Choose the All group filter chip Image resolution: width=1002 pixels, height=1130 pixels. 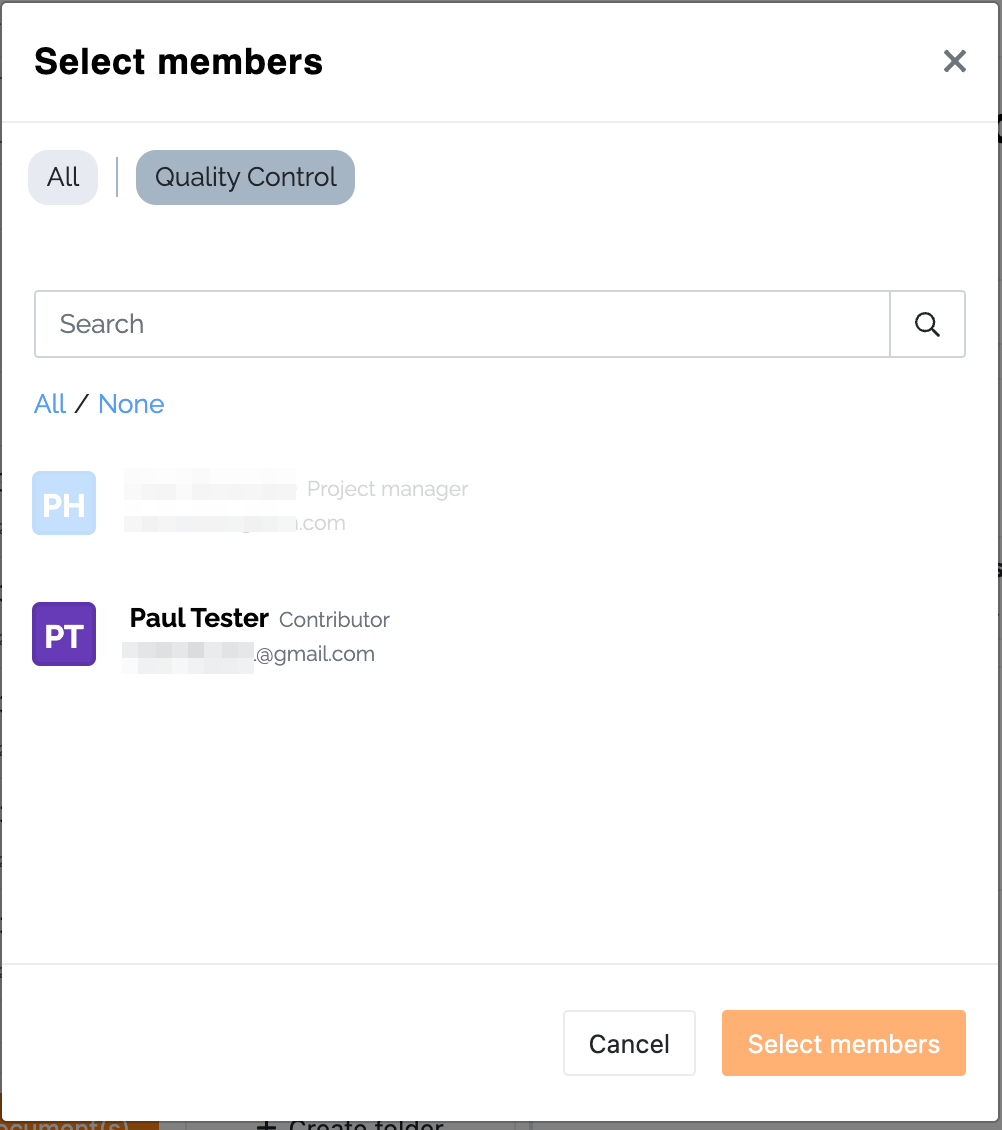(63, 177)
